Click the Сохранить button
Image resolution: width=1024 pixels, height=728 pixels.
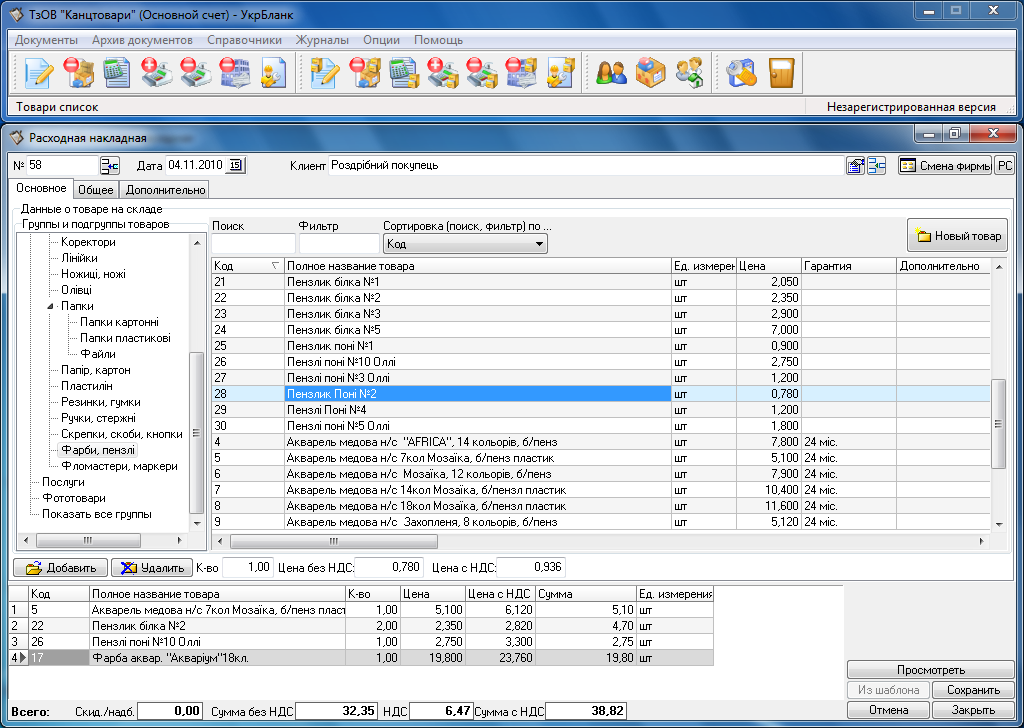coord(973,690)
